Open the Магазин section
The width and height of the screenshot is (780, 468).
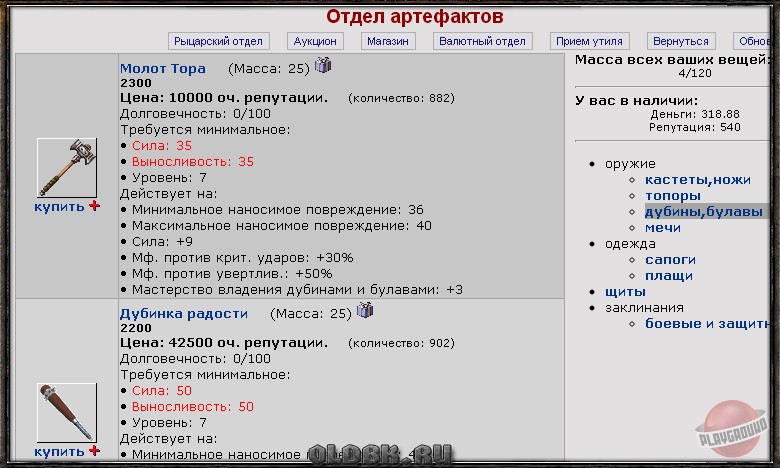[x=388, y=41]
